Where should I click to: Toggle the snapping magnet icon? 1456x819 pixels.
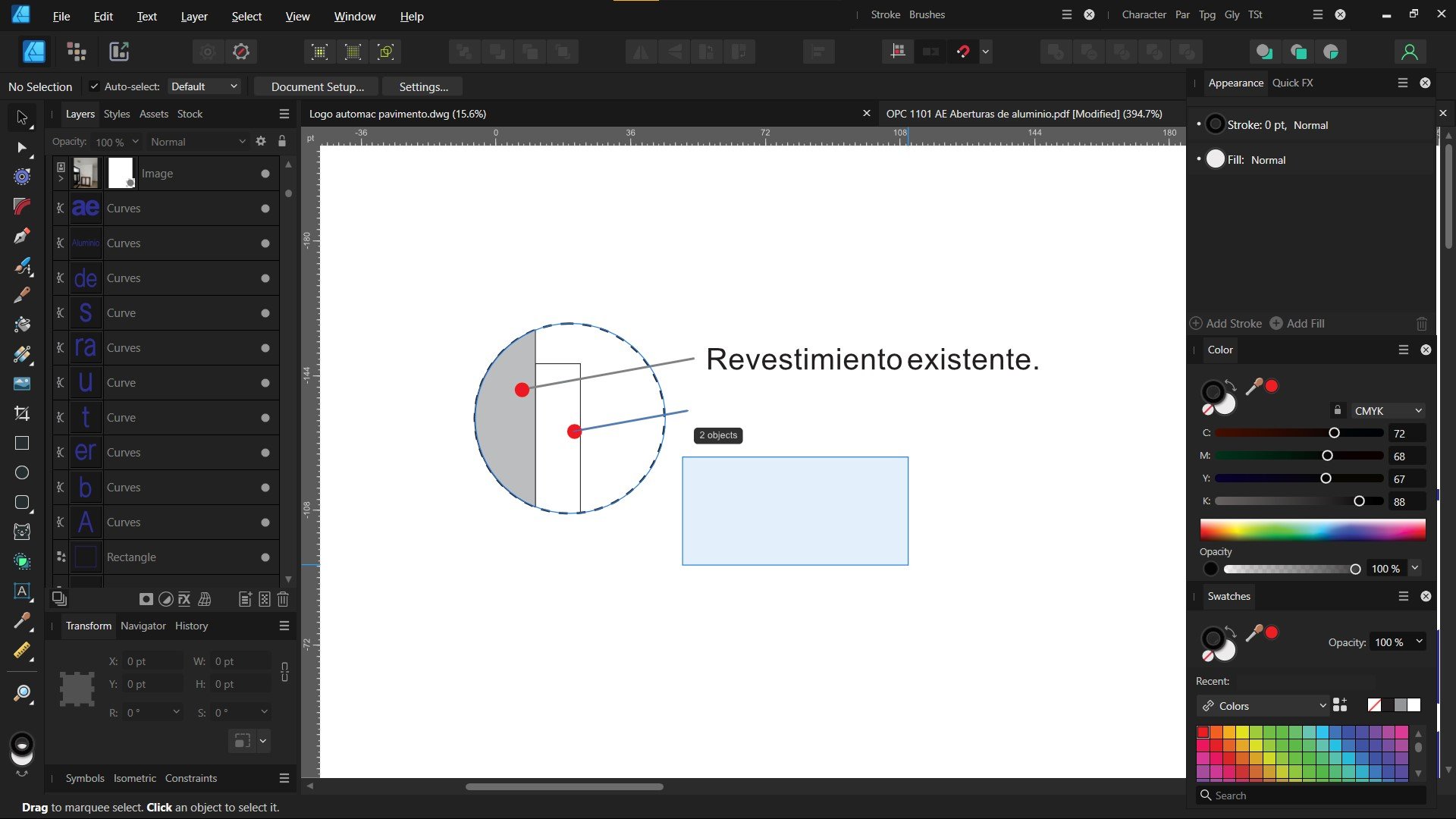tap(963, 52)
